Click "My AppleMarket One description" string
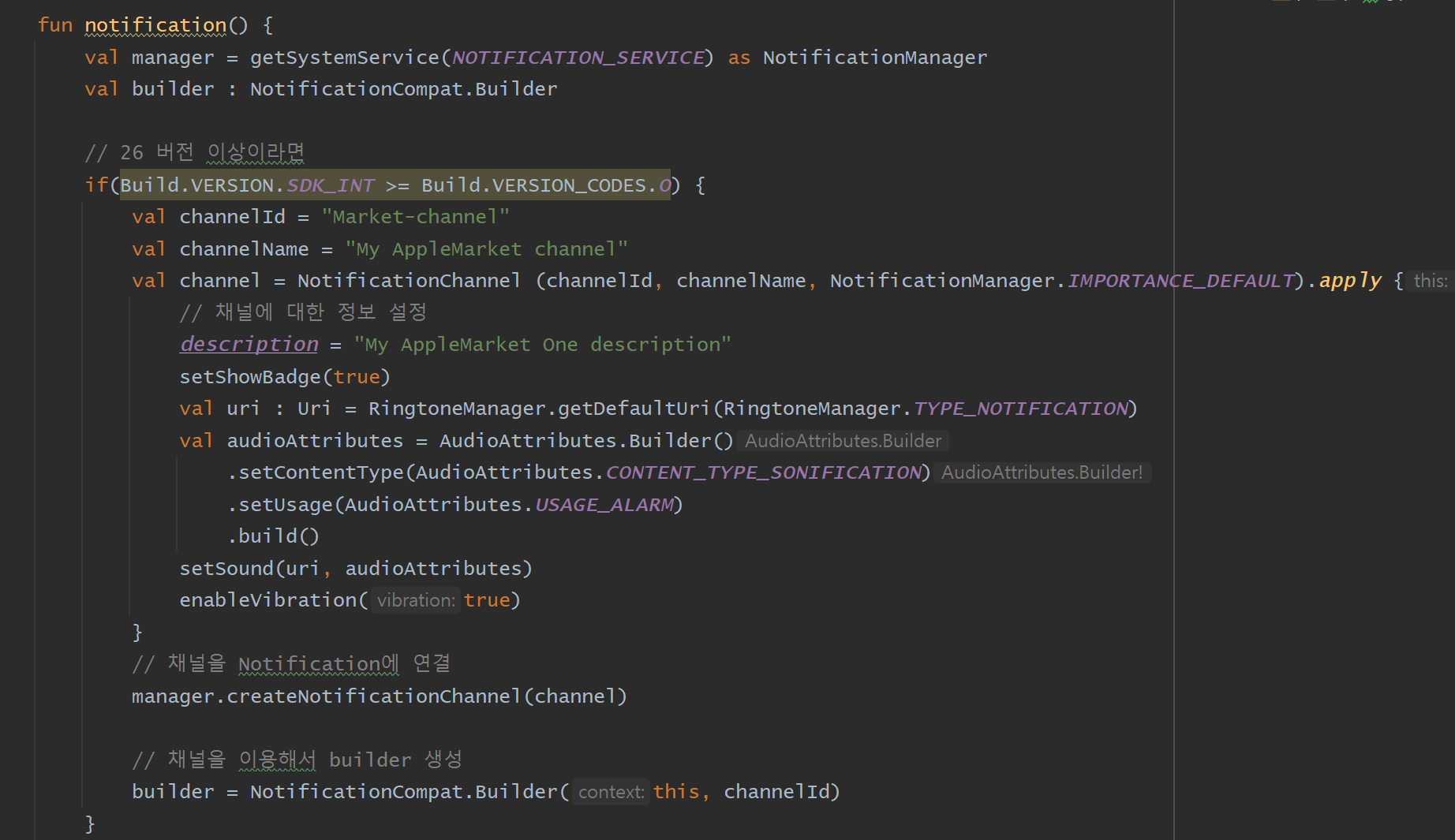Screen dimensions: 1455x840 pos(543,345)
